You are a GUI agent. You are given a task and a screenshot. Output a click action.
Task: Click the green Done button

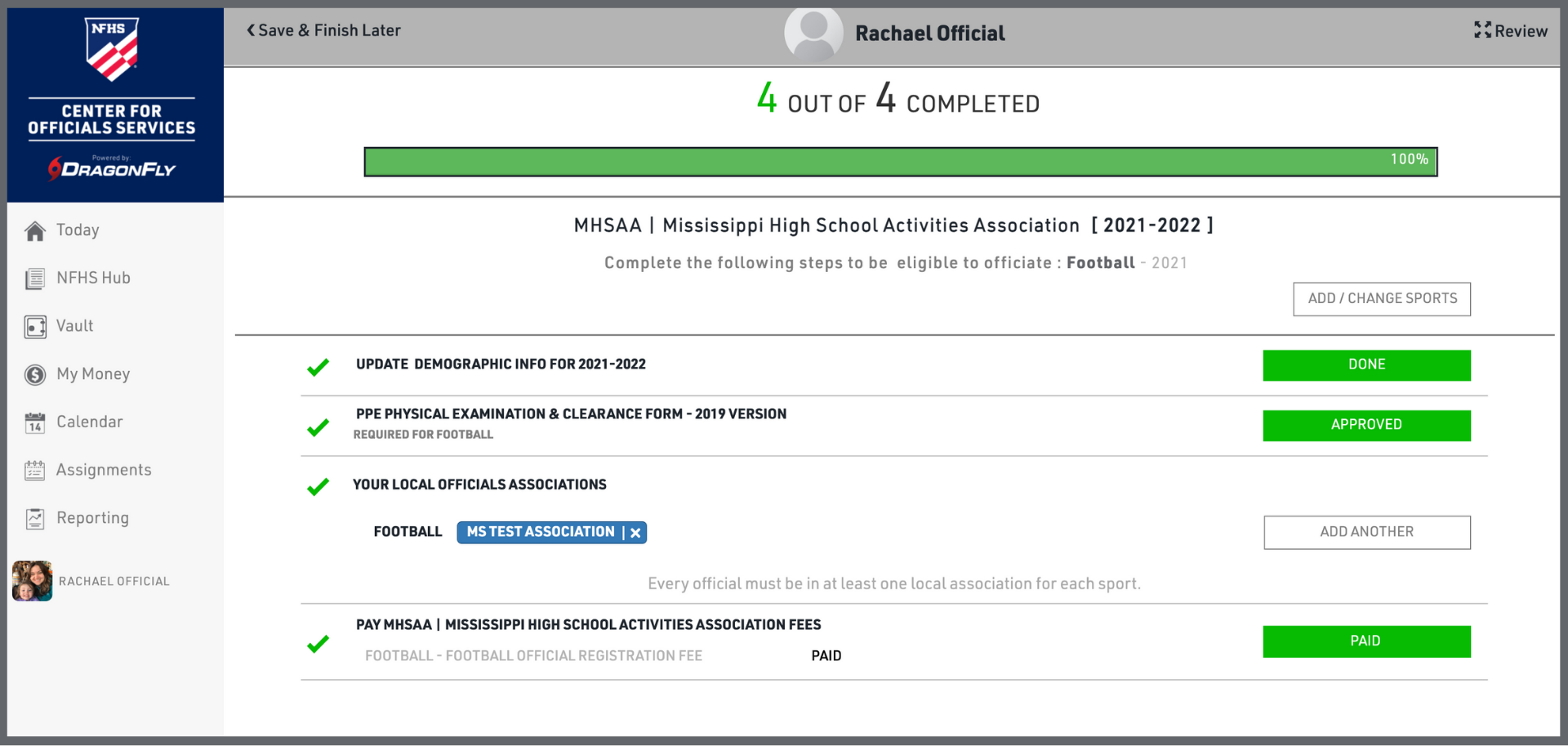1365,365
